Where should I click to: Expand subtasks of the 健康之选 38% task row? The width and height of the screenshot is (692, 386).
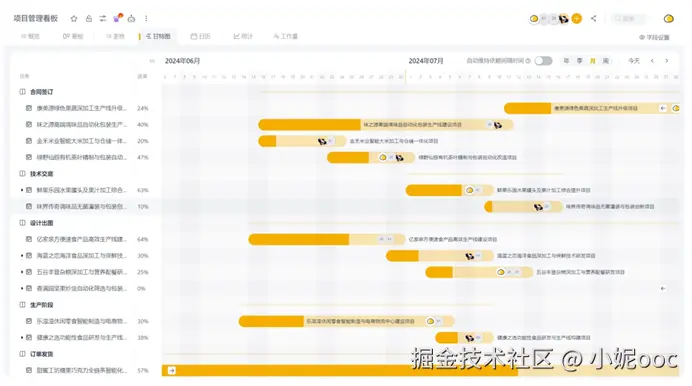pos(22,337)
